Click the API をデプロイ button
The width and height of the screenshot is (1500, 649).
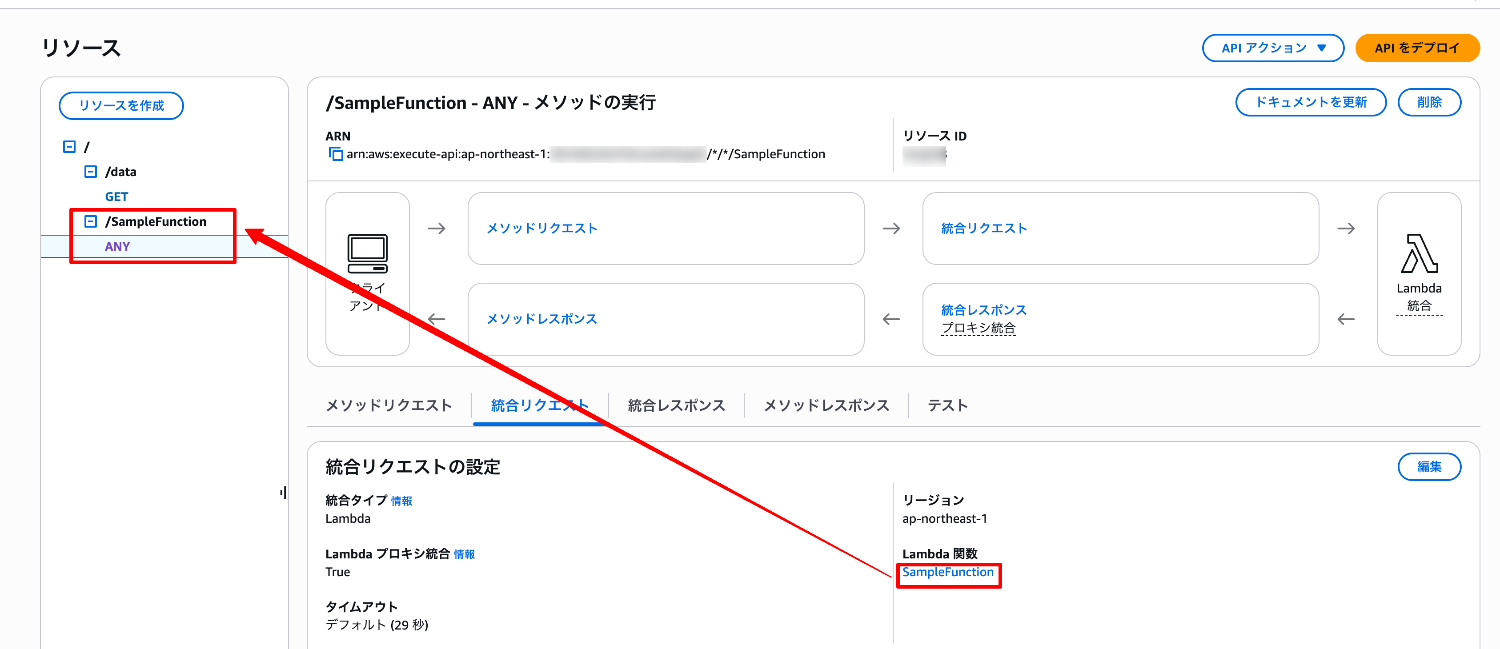(x=1417, y=48)
